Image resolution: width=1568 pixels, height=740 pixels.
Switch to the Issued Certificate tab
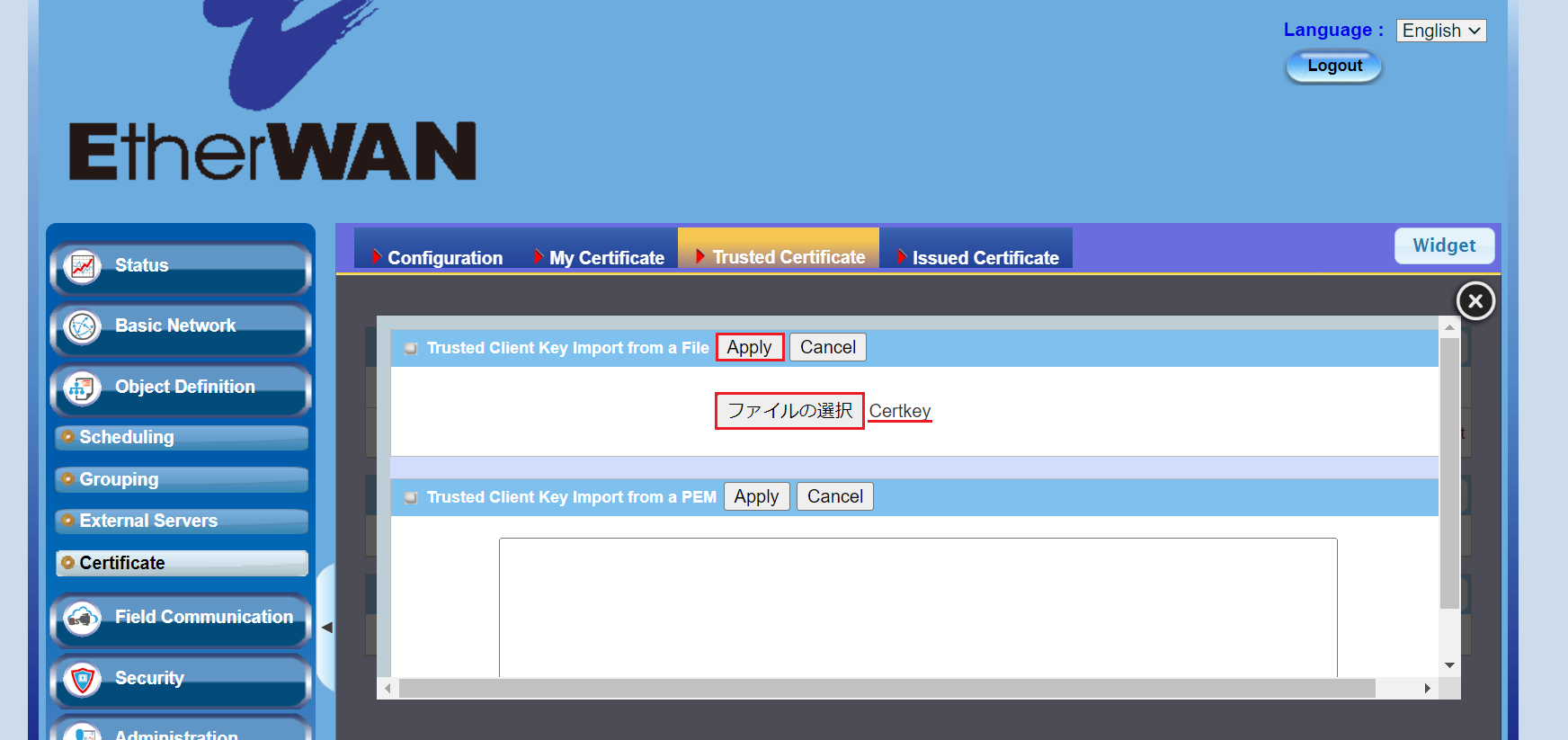coord(976,257)
